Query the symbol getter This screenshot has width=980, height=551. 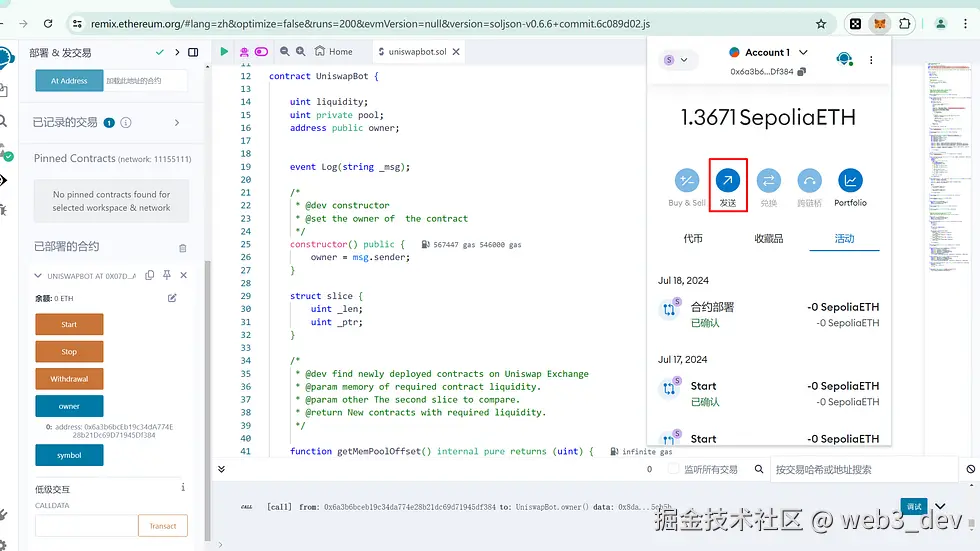tap(69, 455)
